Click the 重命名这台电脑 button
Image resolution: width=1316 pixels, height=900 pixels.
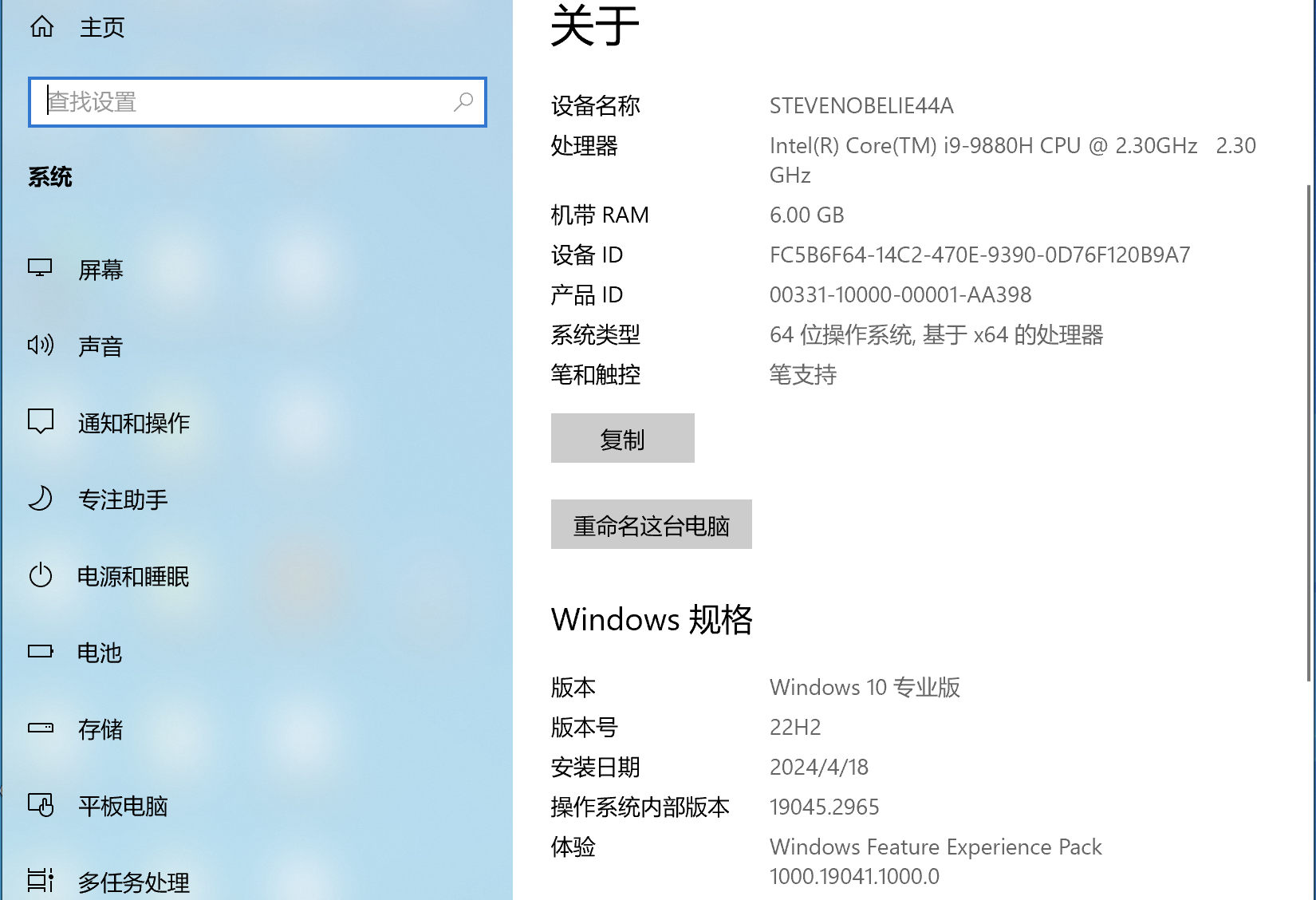click(651, 524)
